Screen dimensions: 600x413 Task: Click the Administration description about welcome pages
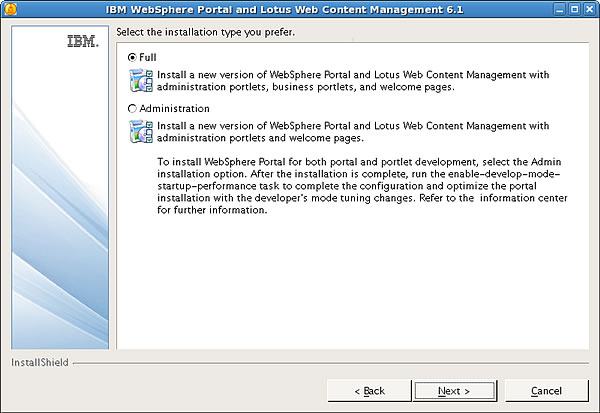353,132
